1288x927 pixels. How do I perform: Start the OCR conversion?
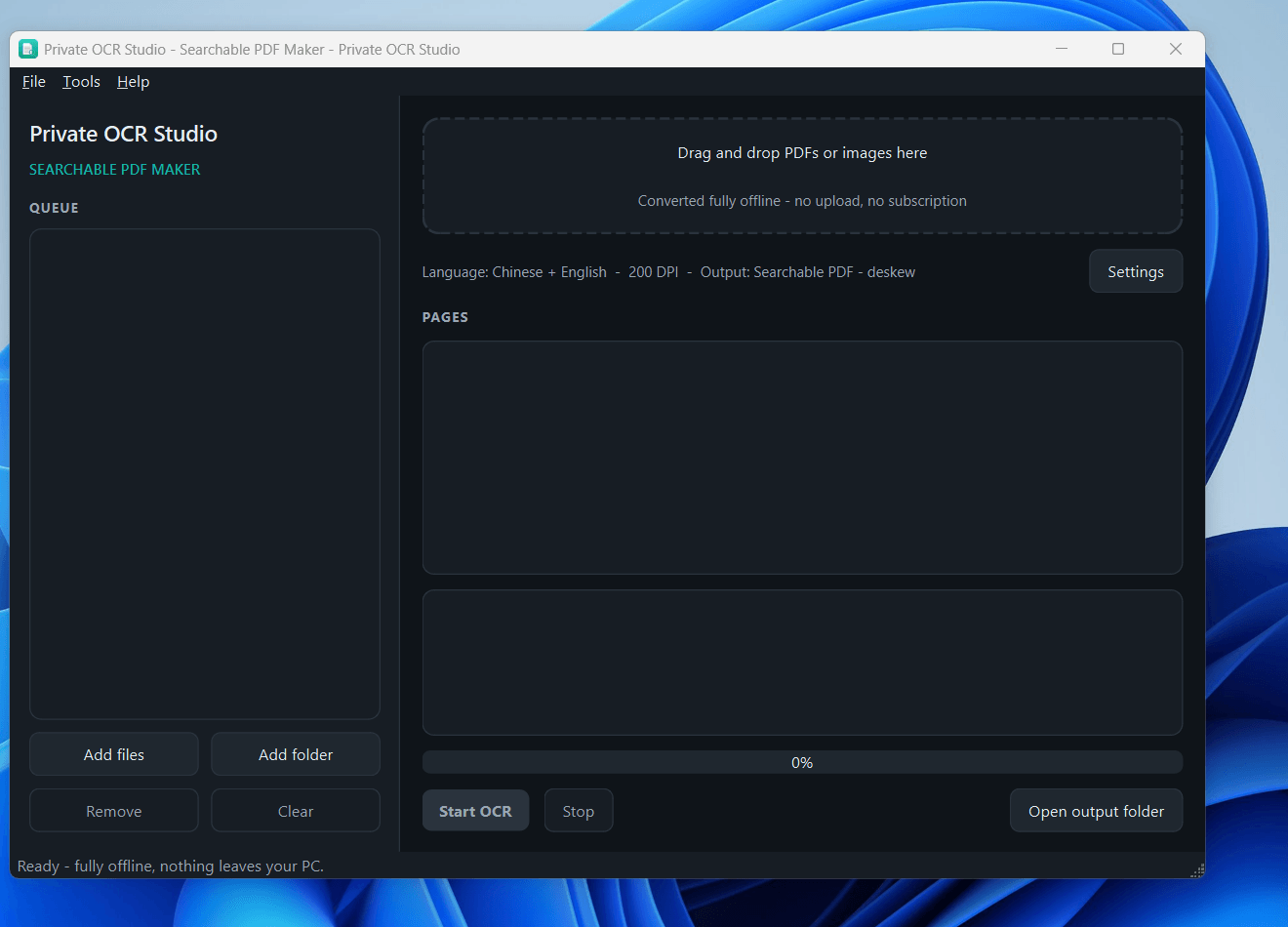point(475,811)
